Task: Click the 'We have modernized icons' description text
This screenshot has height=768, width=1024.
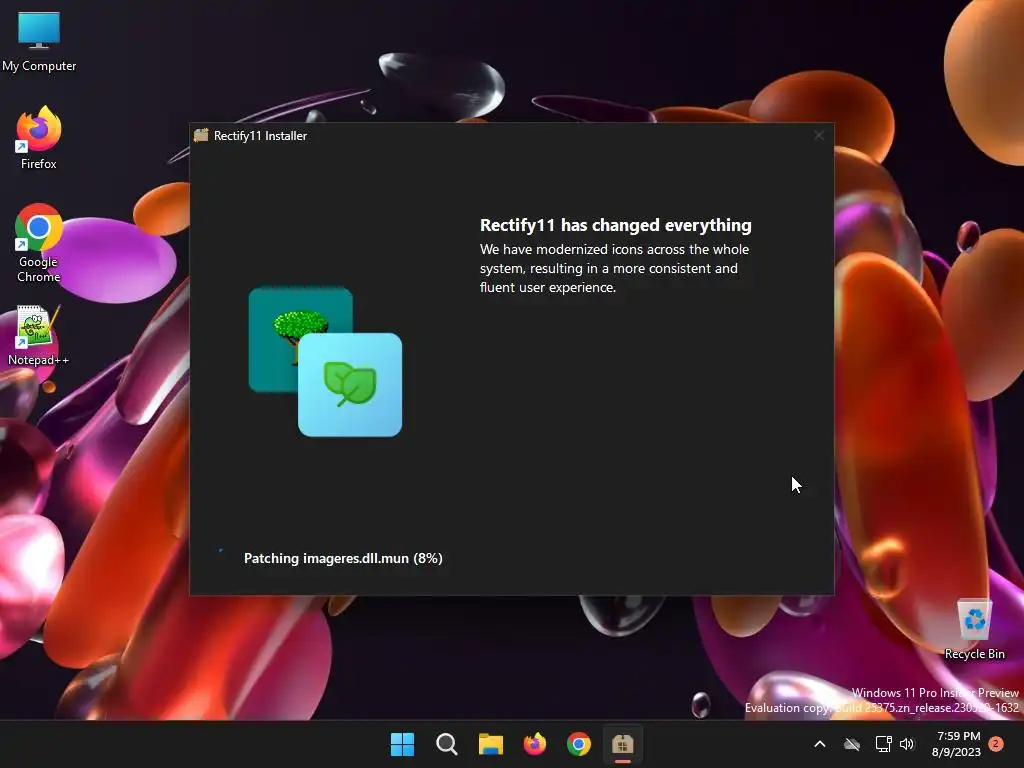Action: pyautogui.click(x=615, y=268)
